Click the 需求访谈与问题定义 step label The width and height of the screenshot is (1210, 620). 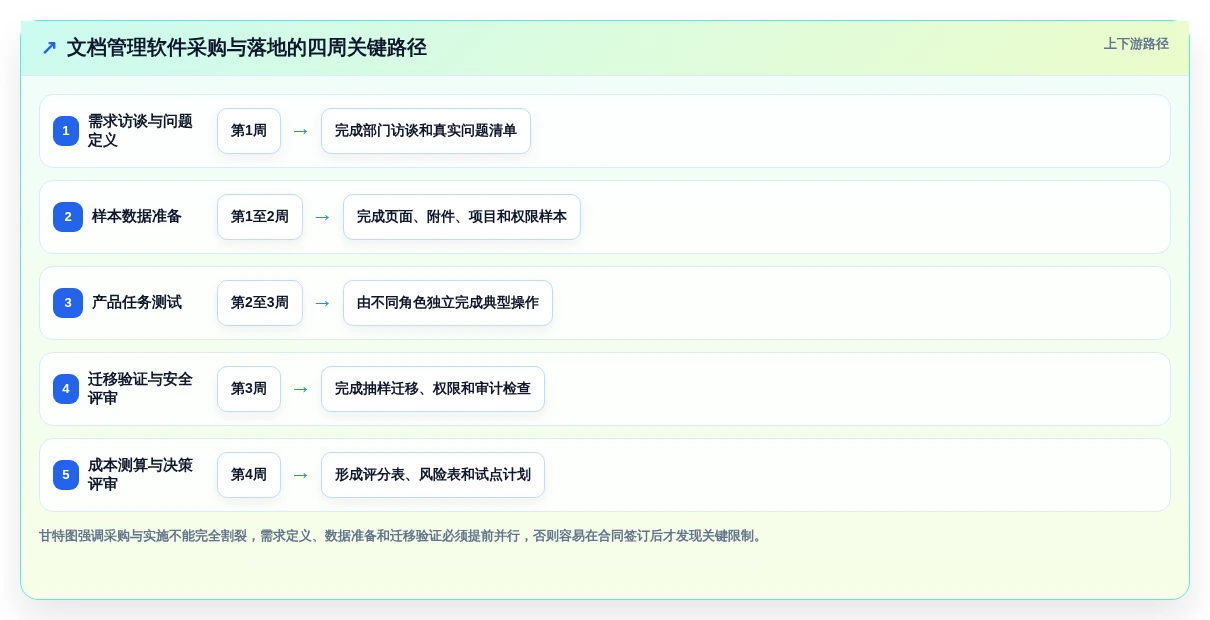click(140, 131)
